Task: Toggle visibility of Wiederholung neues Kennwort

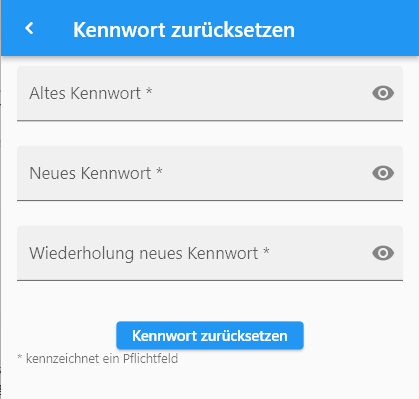Action: (383, 253)
